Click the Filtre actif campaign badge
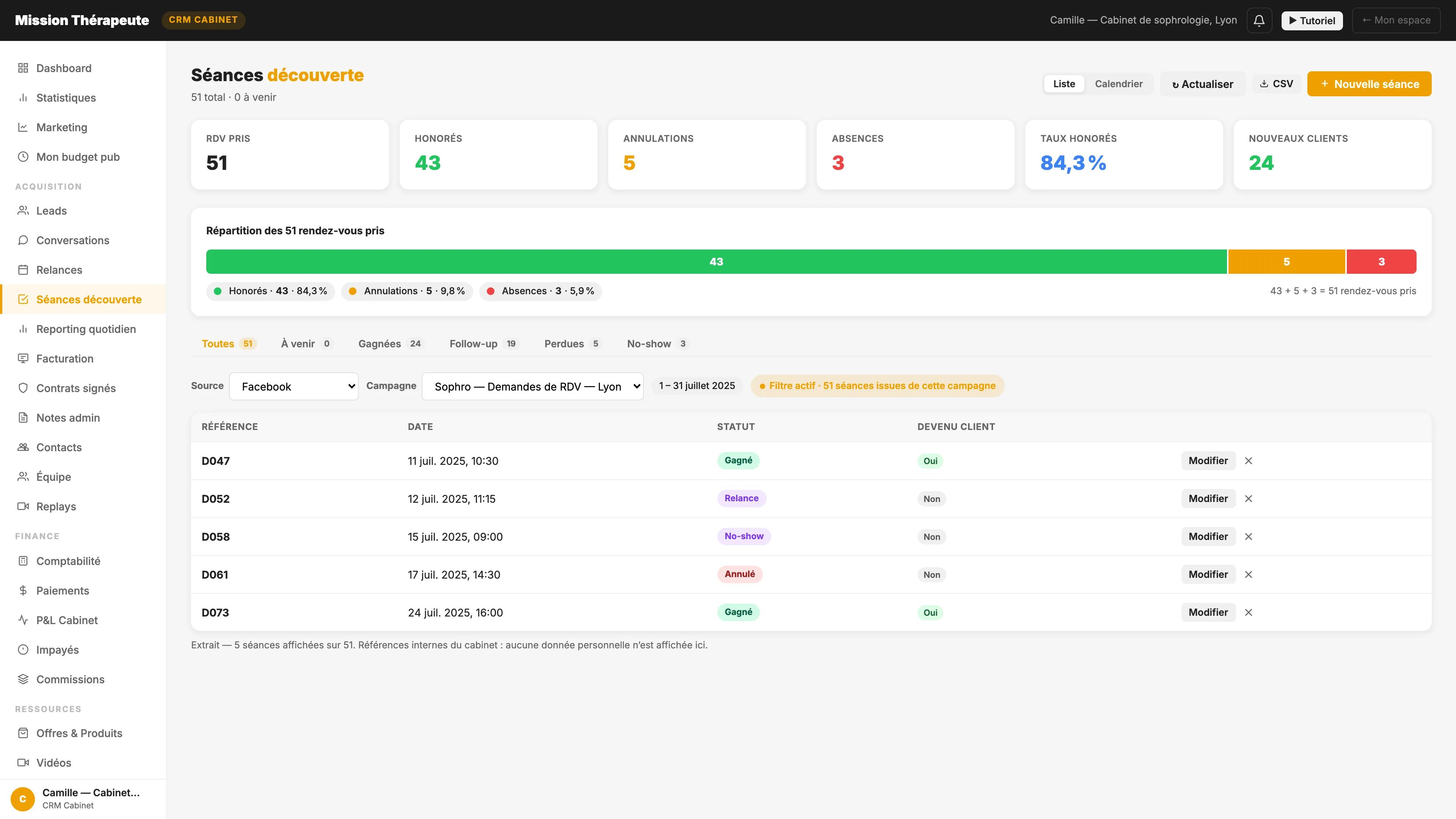Image resolution: width=1456 pixels, height=819 pixels. (877, 386)
